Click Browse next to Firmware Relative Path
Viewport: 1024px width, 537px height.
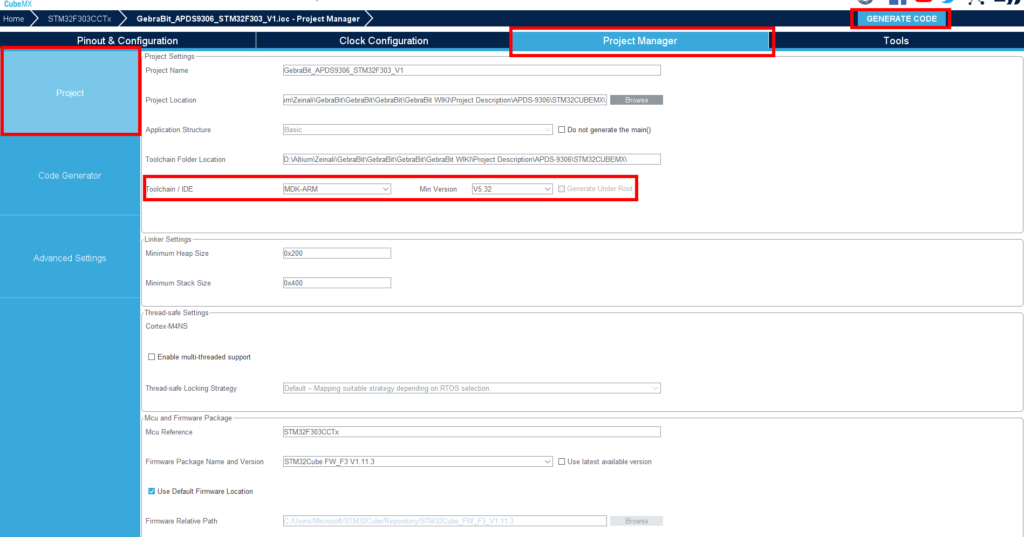click(x=636, y=521)
